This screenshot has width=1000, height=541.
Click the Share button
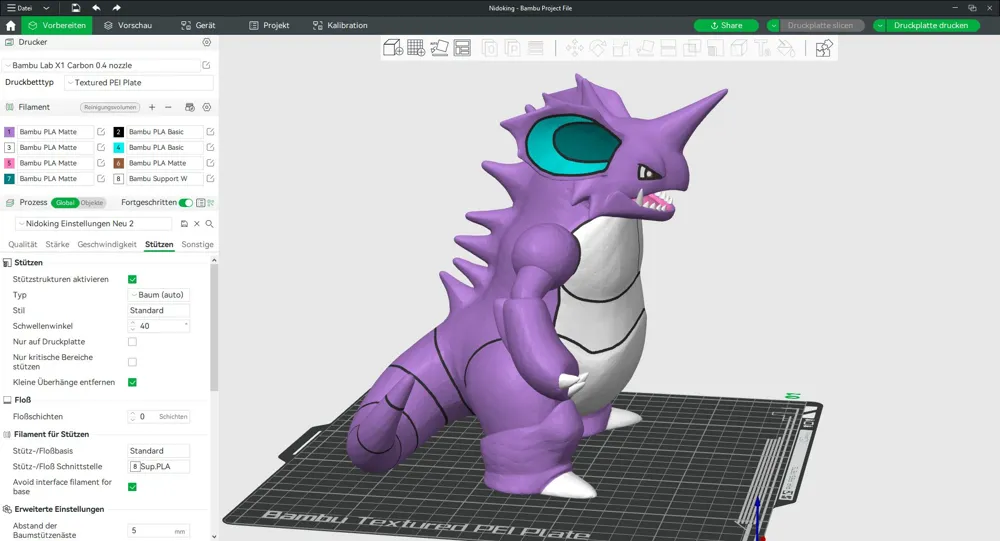726,26
